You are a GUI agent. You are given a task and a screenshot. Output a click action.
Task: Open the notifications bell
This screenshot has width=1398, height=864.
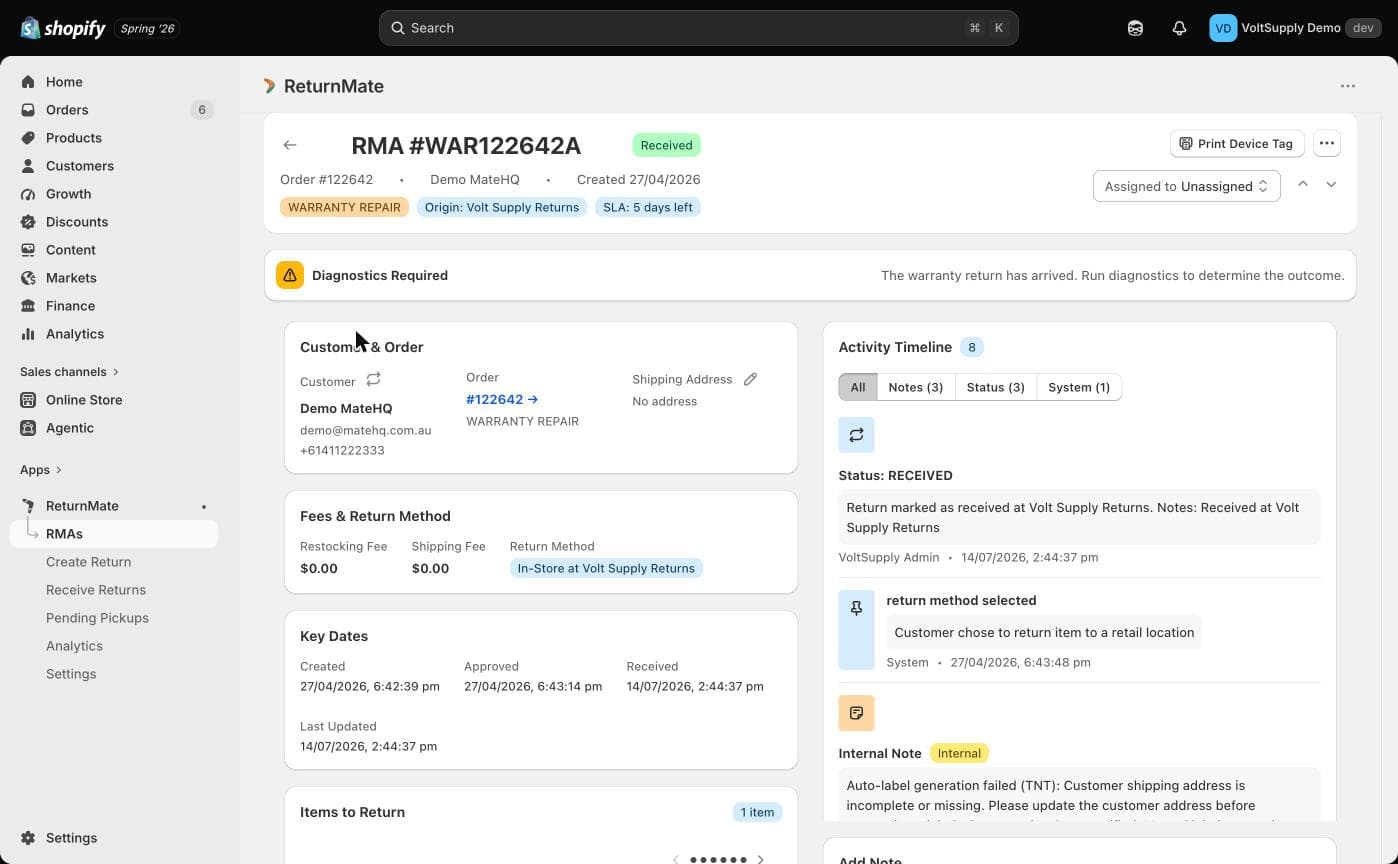click(x=1179, y=28)
